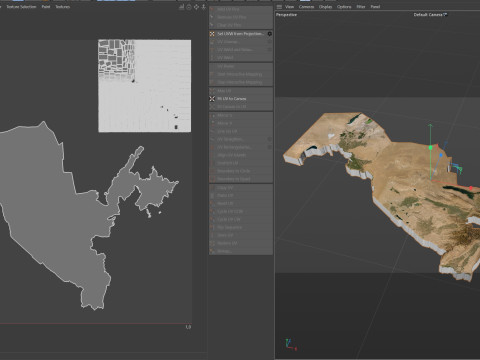Click the viewport hamburger menu icon
Viewport: 480px width, 360px height.
279,7
